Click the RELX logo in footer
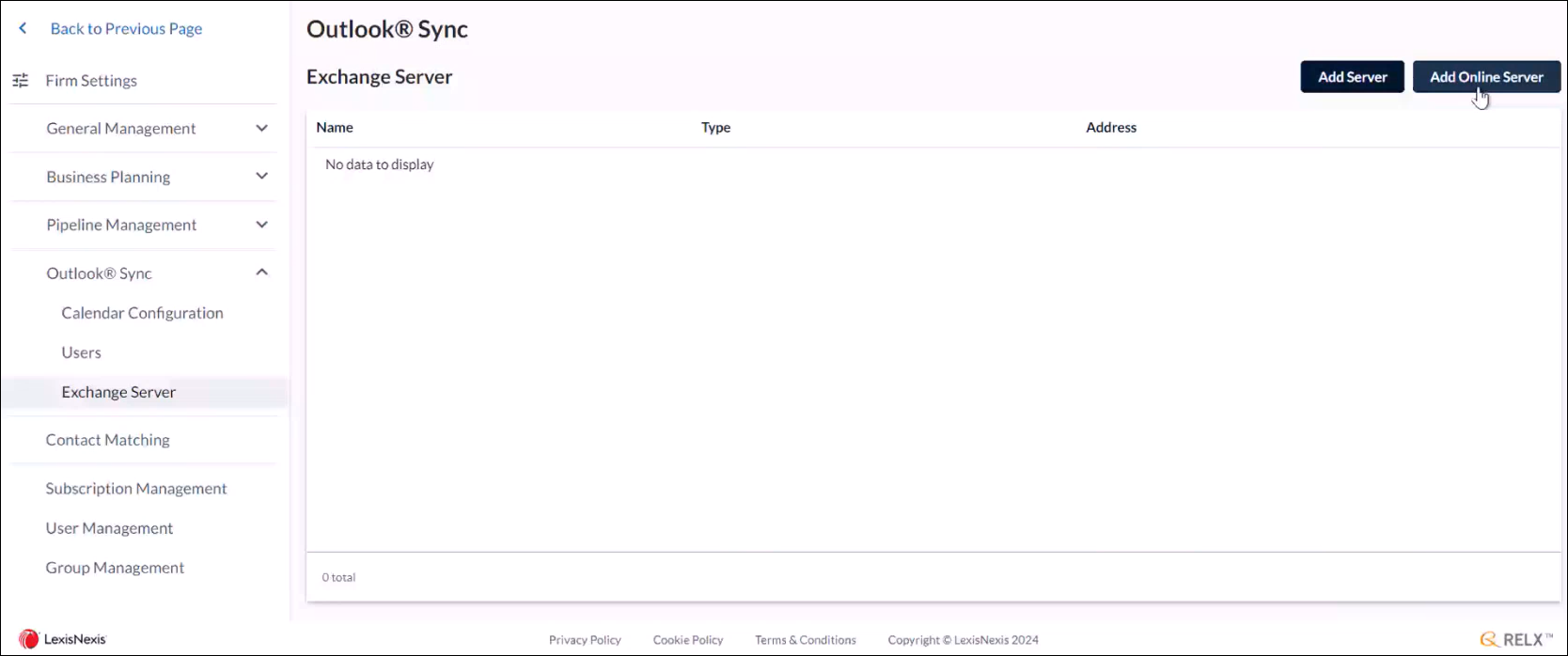Image resolution: width=1568 pixels, height=656 pixels. pyautogui.click(x=1516, y=639)
